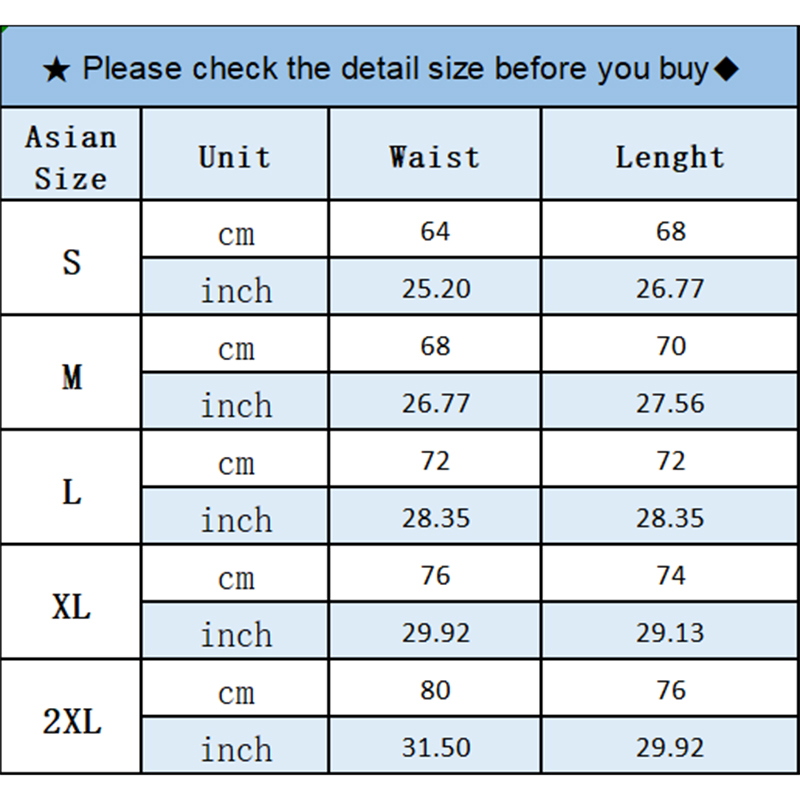
Task: Click the length value 29.13
Action: tap(670, 633)
